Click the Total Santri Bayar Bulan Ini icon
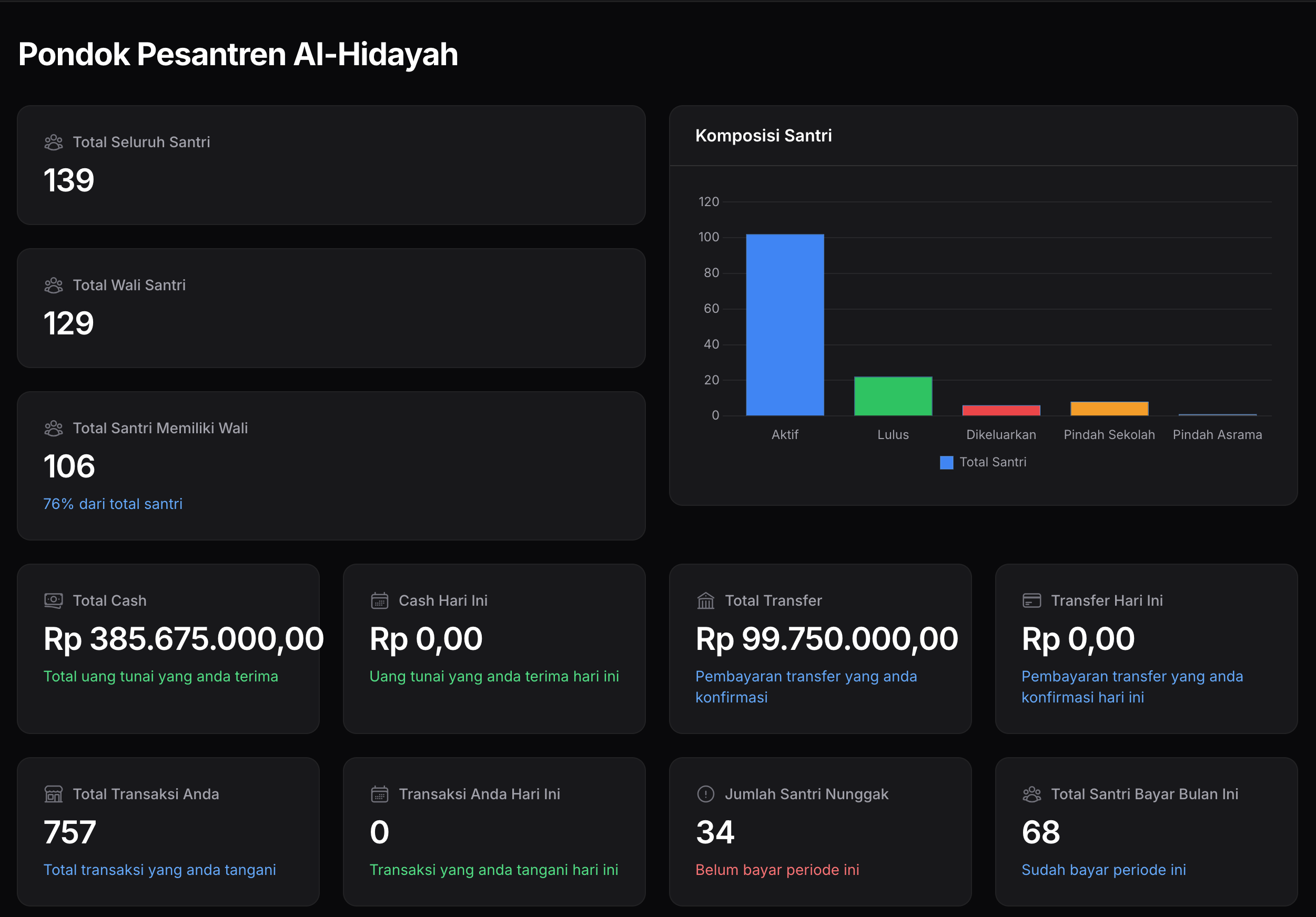The image size is (1316, 917). coord(1031,794)
